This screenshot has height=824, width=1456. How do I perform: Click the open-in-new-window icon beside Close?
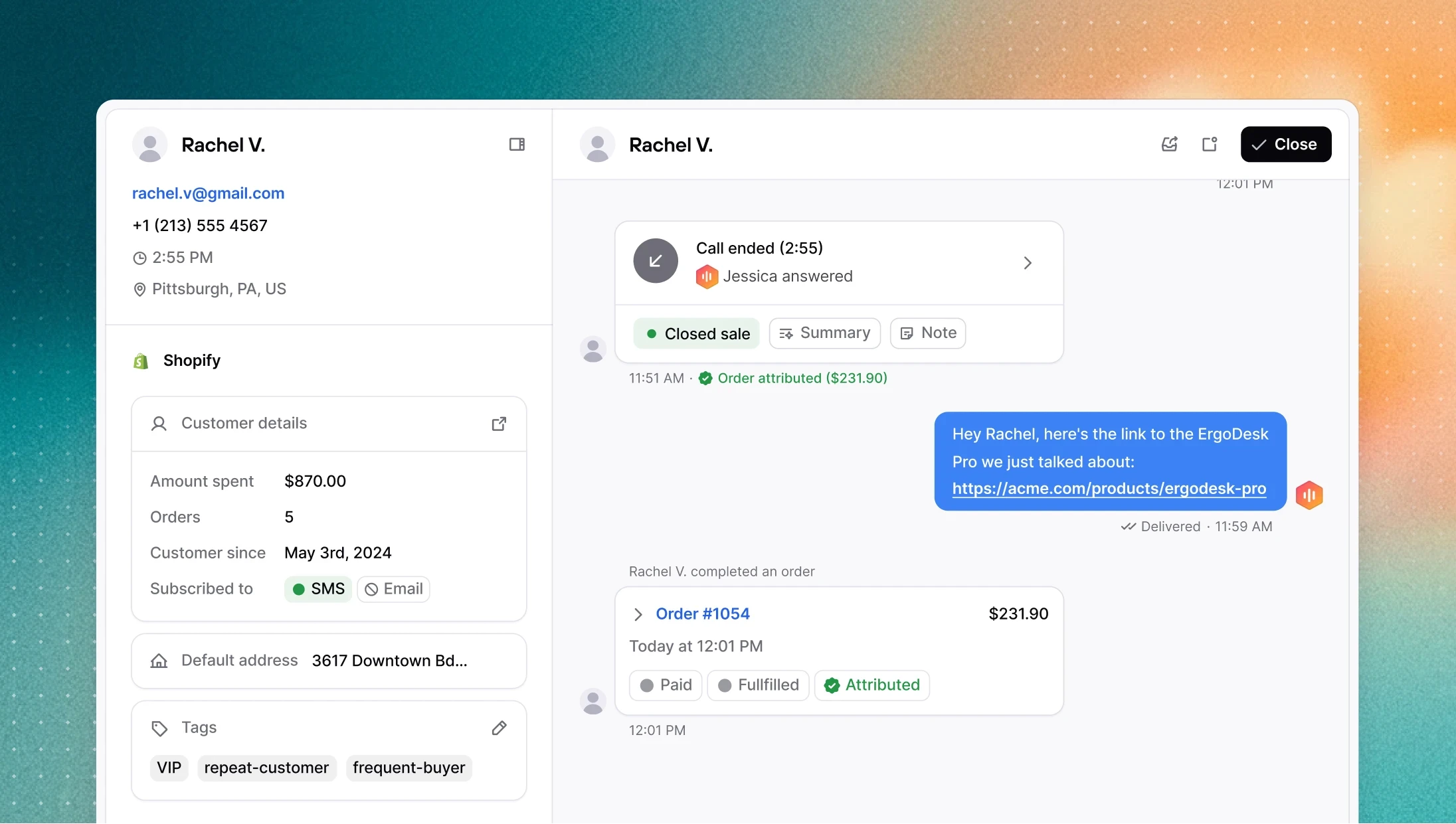pos(1210,144)
